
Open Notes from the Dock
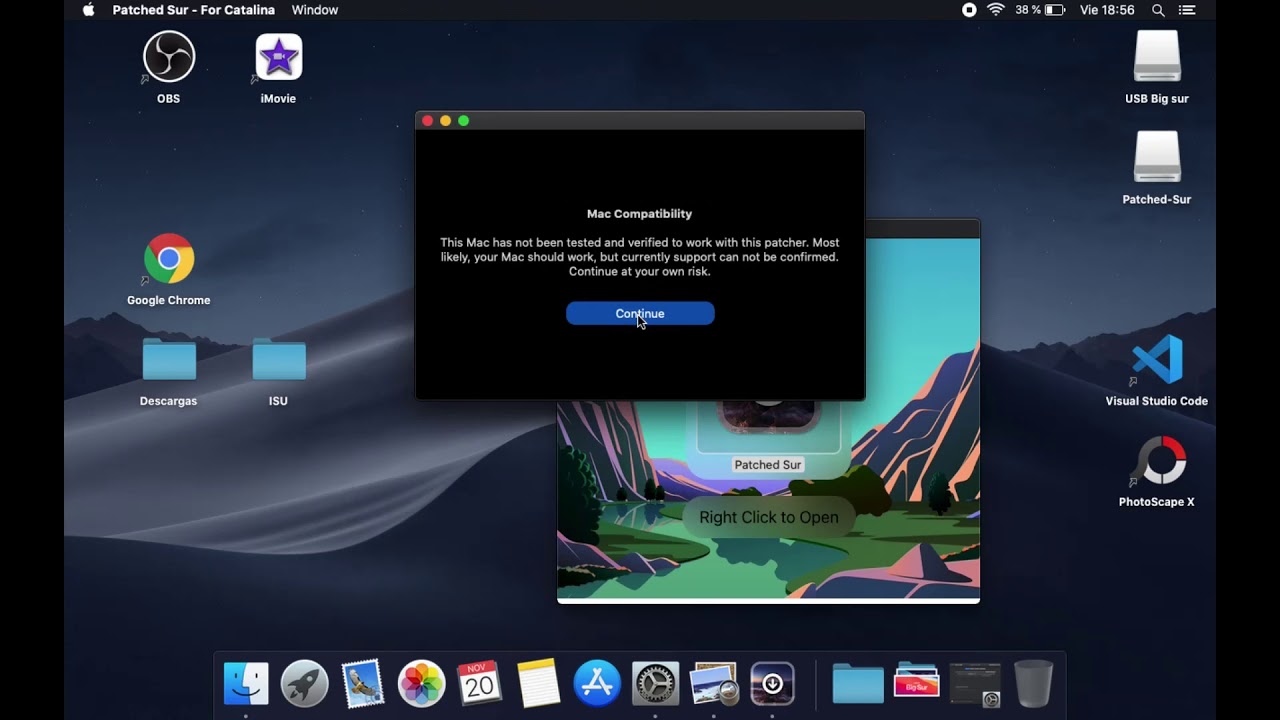(538, 684)
